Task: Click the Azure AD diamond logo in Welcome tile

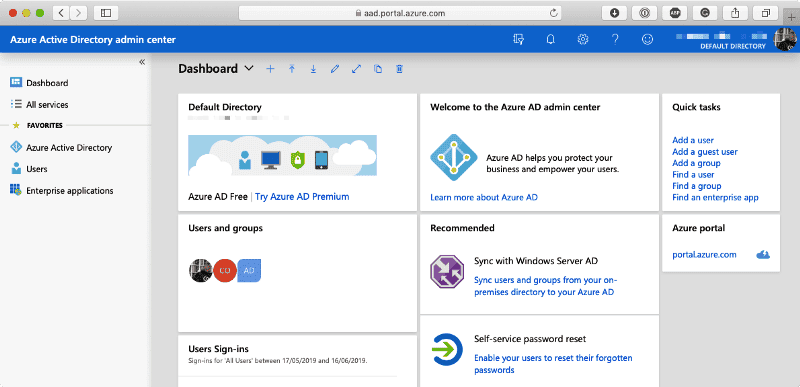Action: (454, 158)
